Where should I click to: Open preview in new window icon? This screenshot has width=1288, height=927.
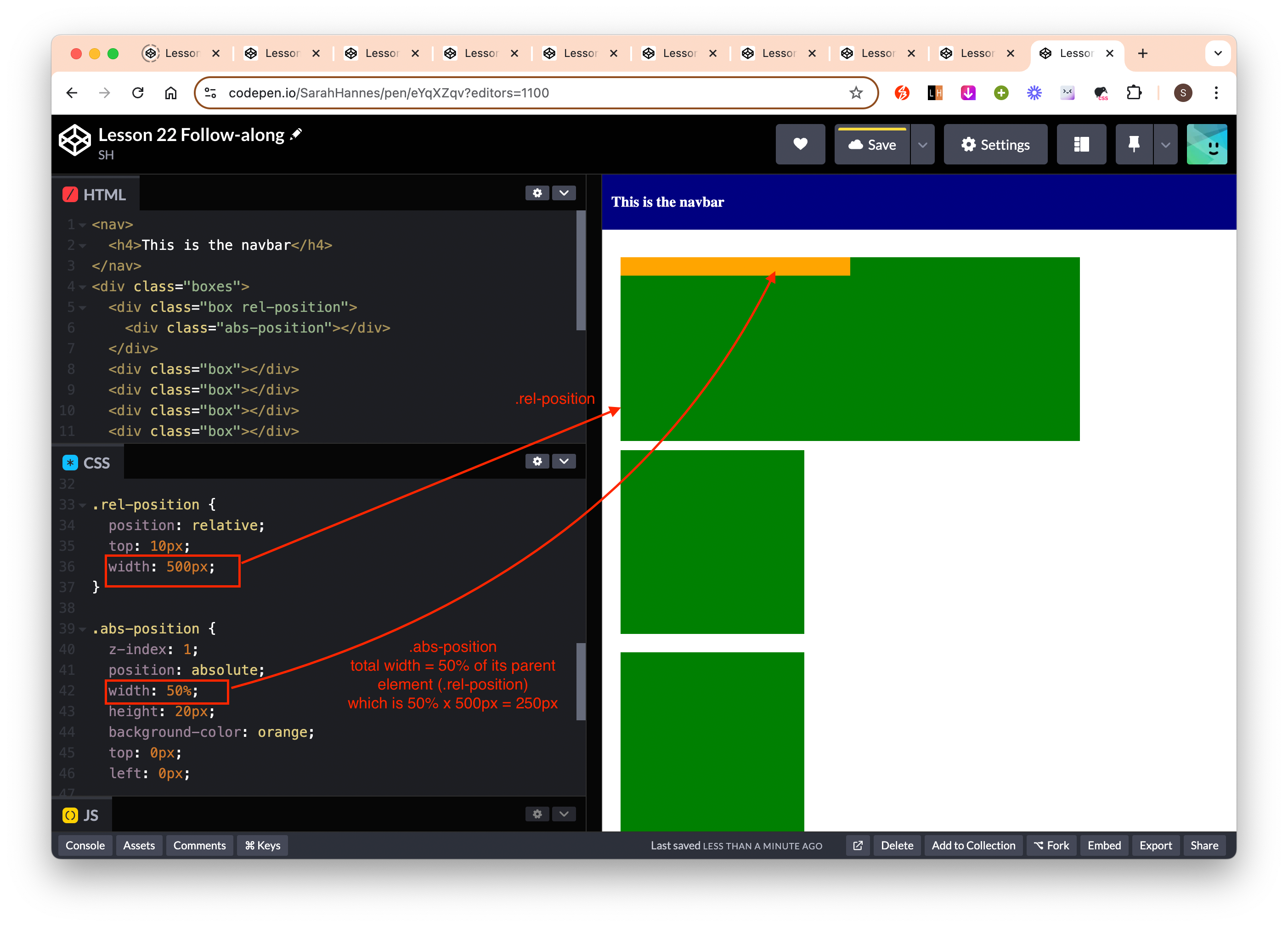point(858,845)
